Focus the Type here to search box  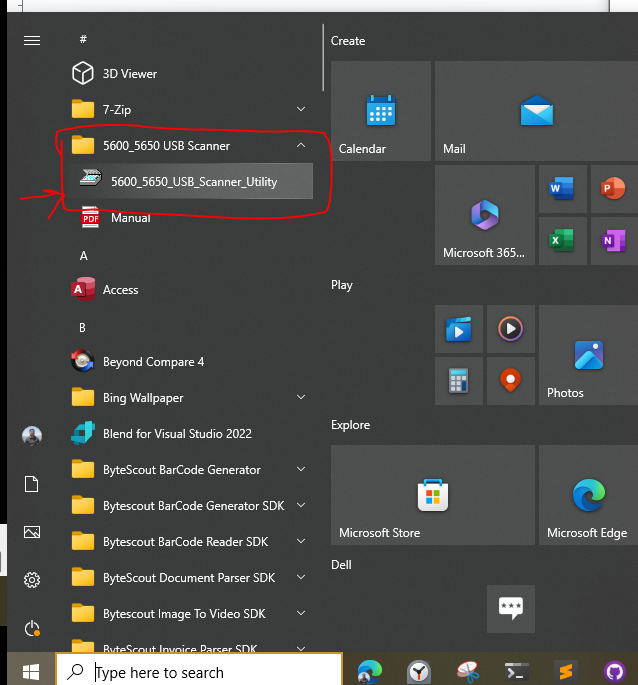point(199,671)
